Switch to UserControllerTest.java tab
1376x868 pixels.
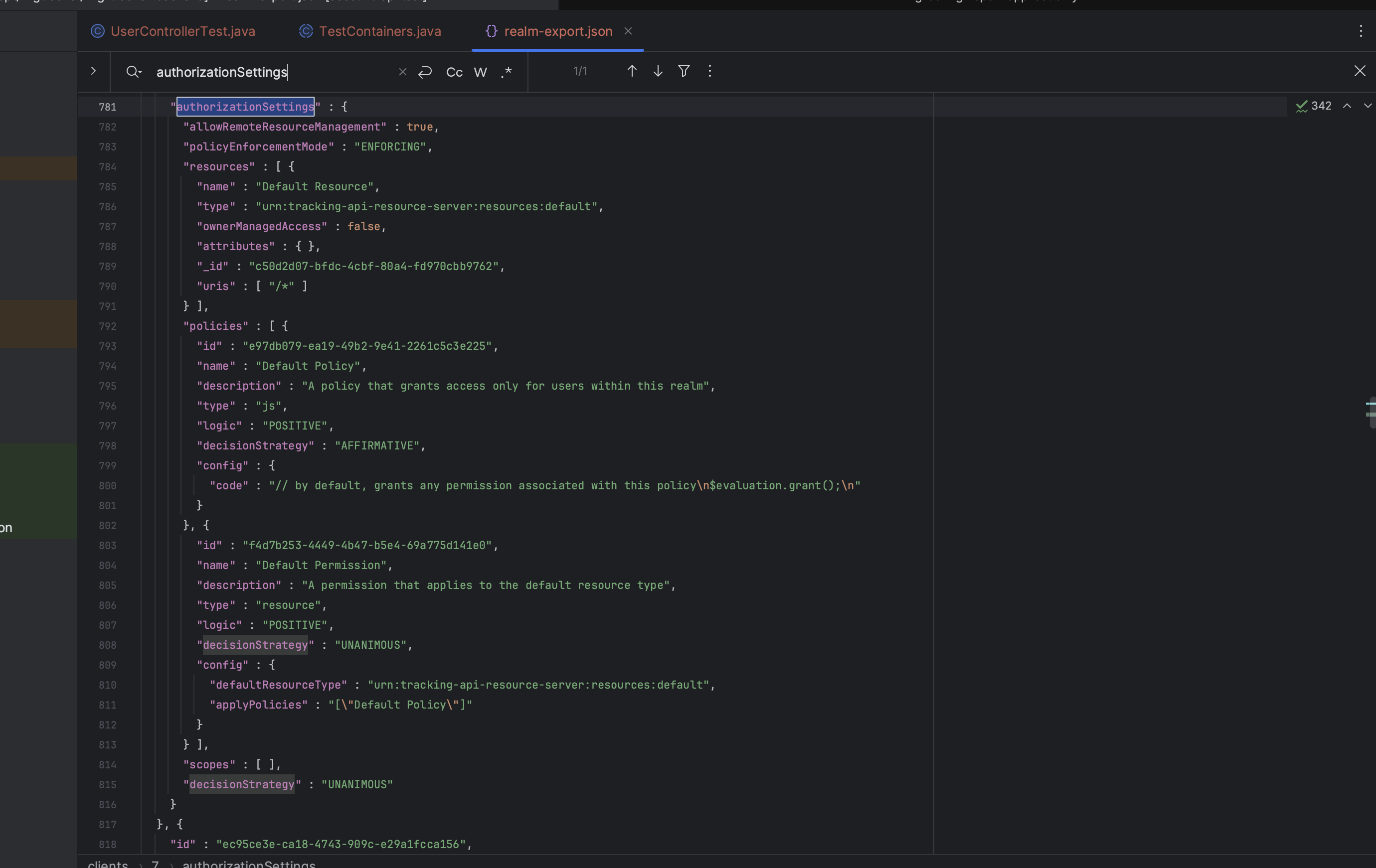[x=182, y=31]
